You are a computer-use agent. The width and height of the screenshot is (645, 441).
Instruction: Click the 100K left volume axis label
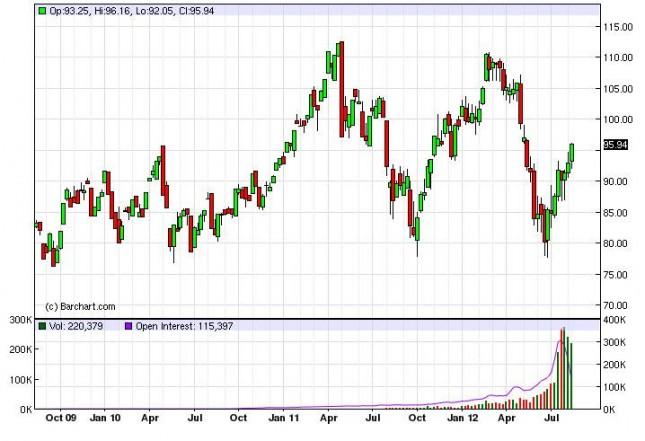coord(21,379)
